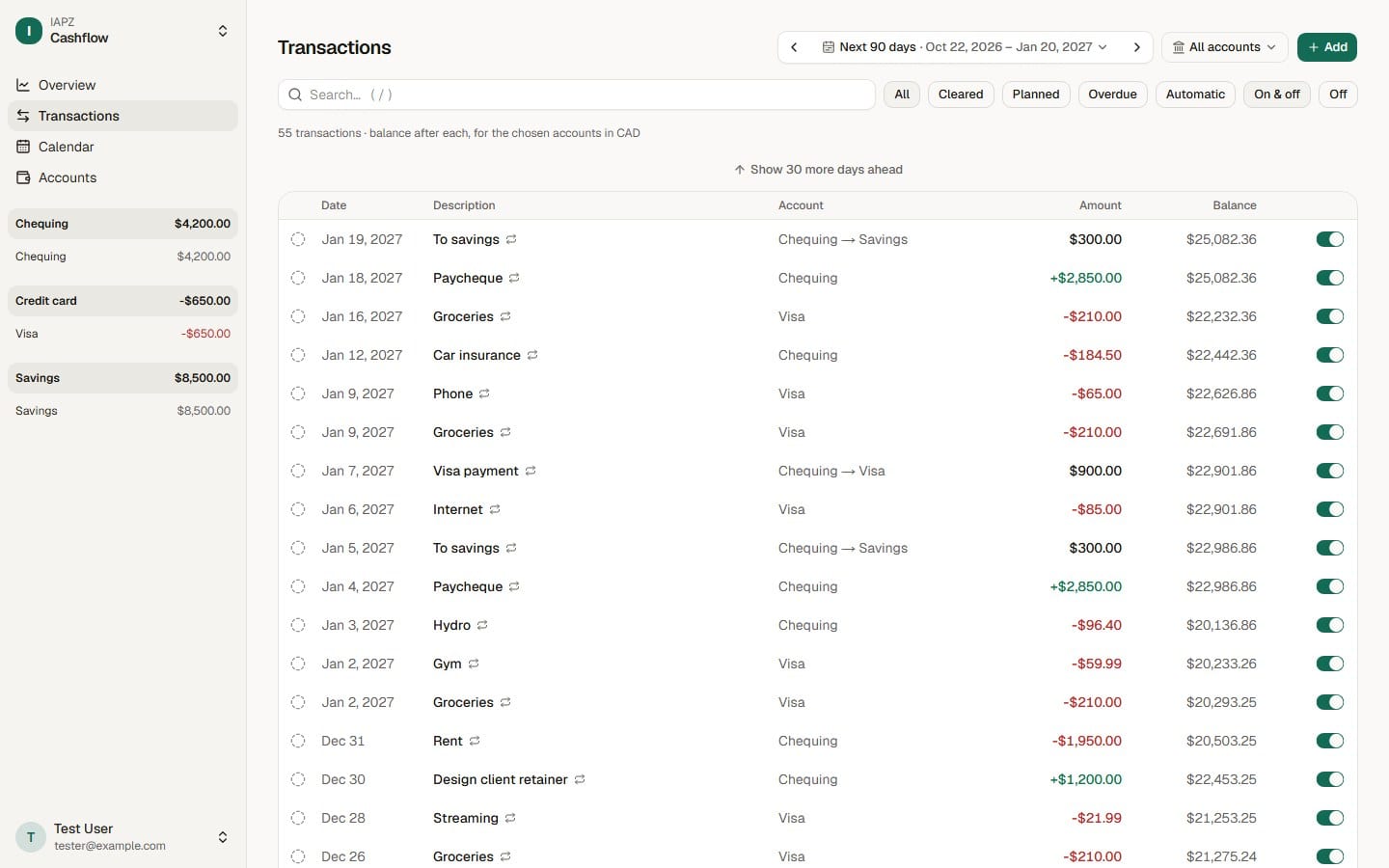Click recurring icon next to Visa payment
This screenshot has width=1389, height=868.
531,471
